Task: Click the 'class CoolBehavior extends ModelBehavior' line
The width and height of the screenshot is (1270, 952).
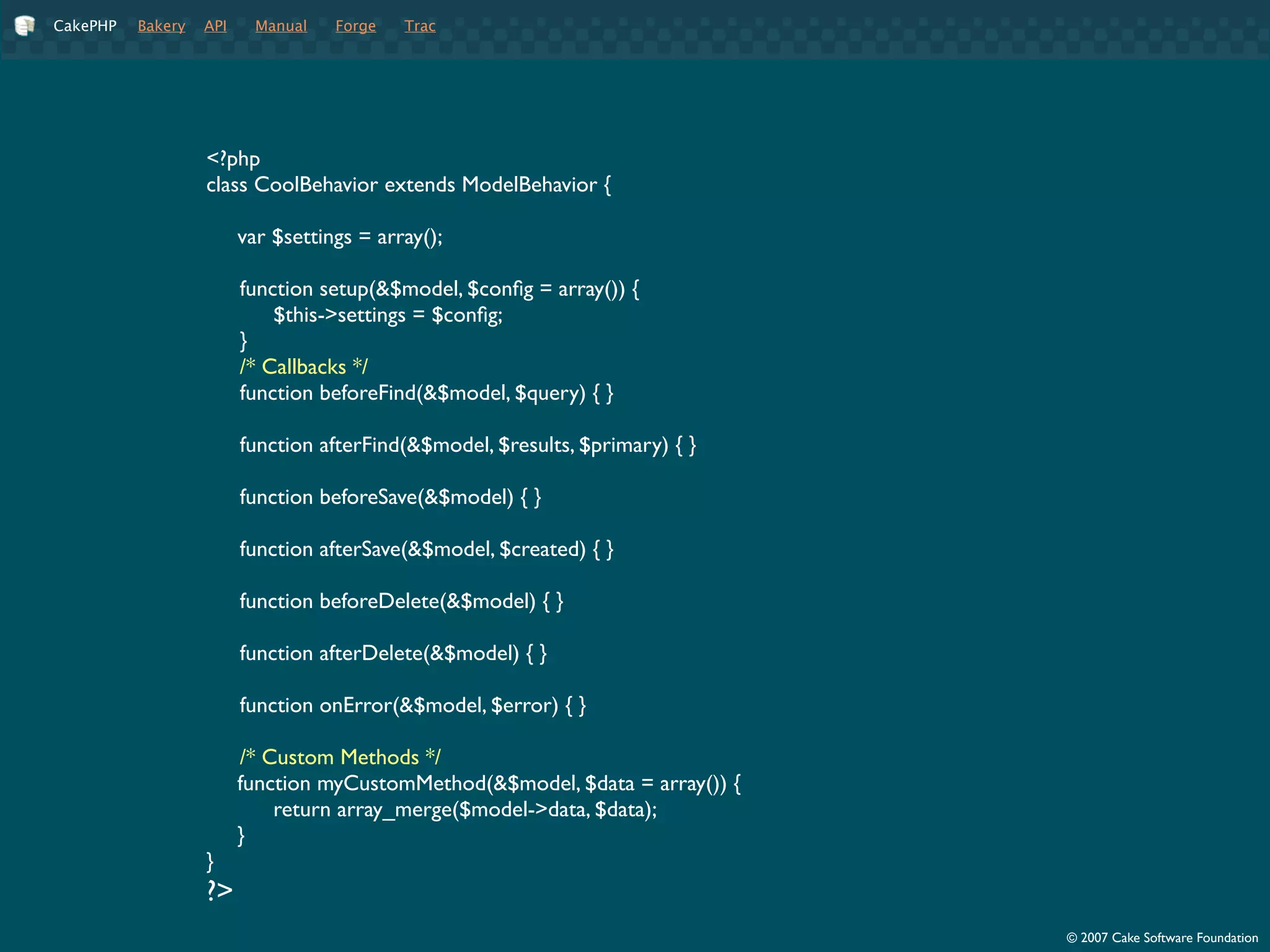Action: 409,185
